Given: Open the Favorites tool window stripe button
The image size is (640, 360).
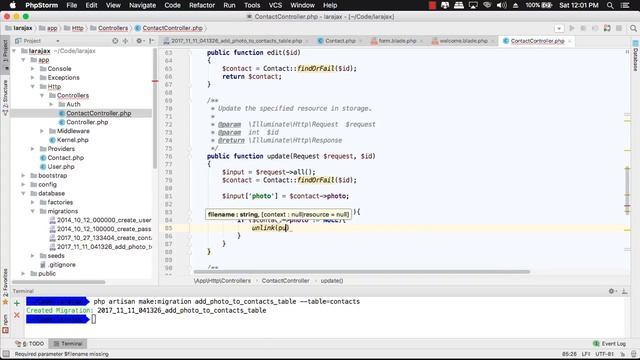Looking at the screenshot, I should (5, 286).
